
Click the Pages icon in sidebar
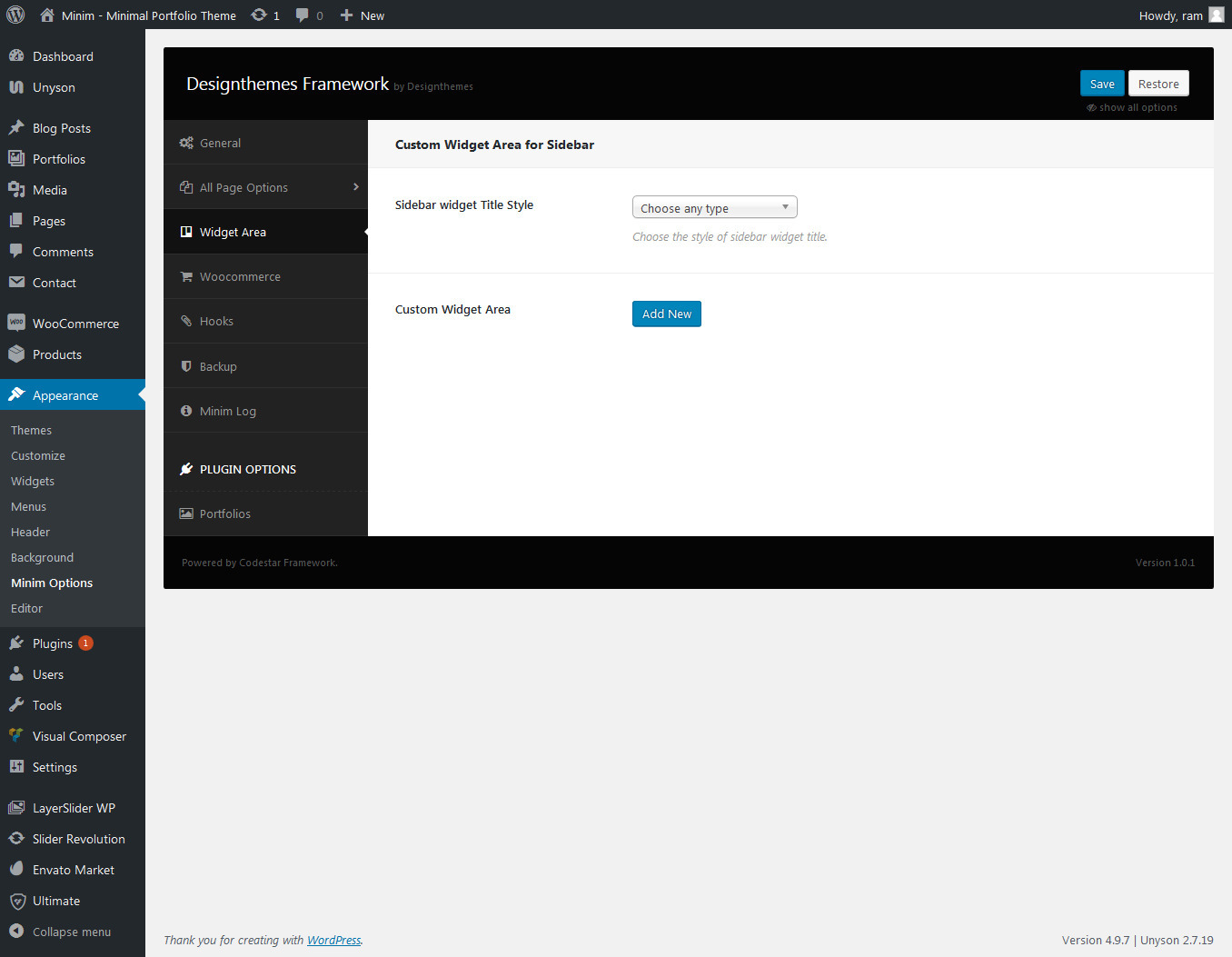pyautogui.click(x=16, y=220)
